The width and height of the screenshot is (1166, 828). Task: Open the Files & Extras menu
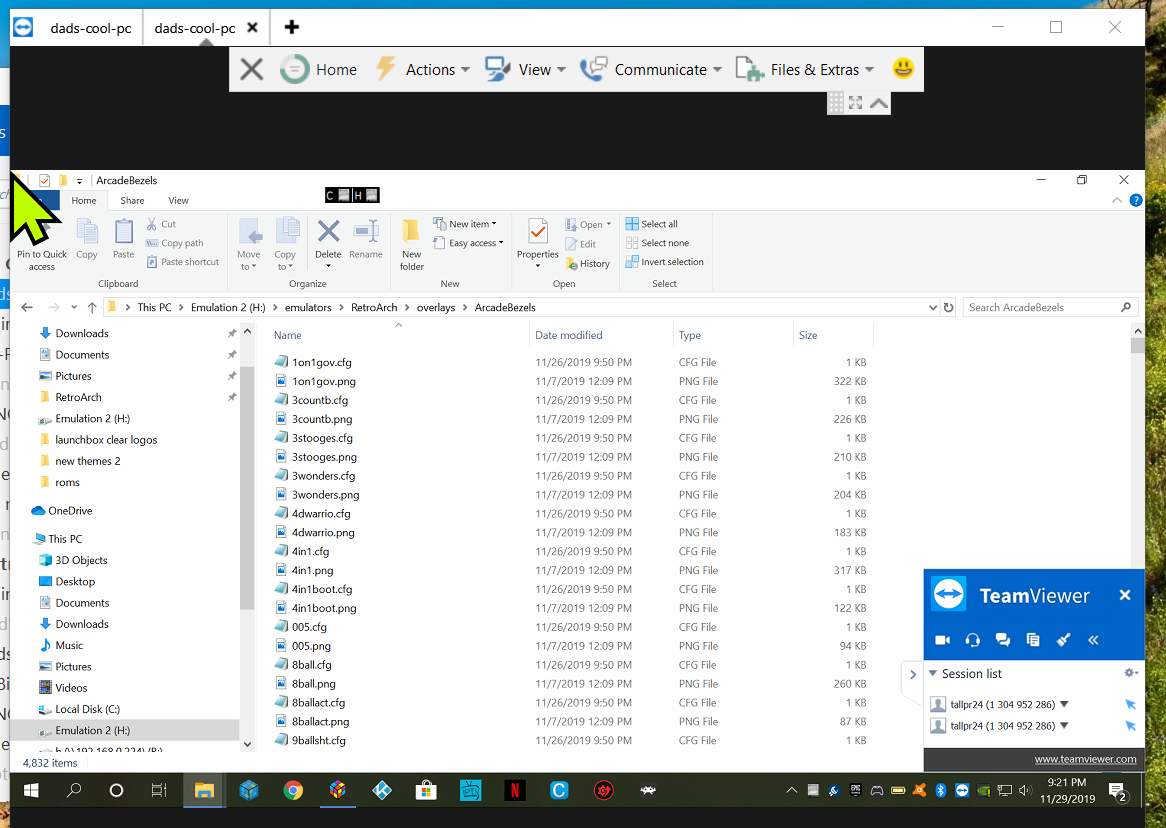tap(805, 69)
